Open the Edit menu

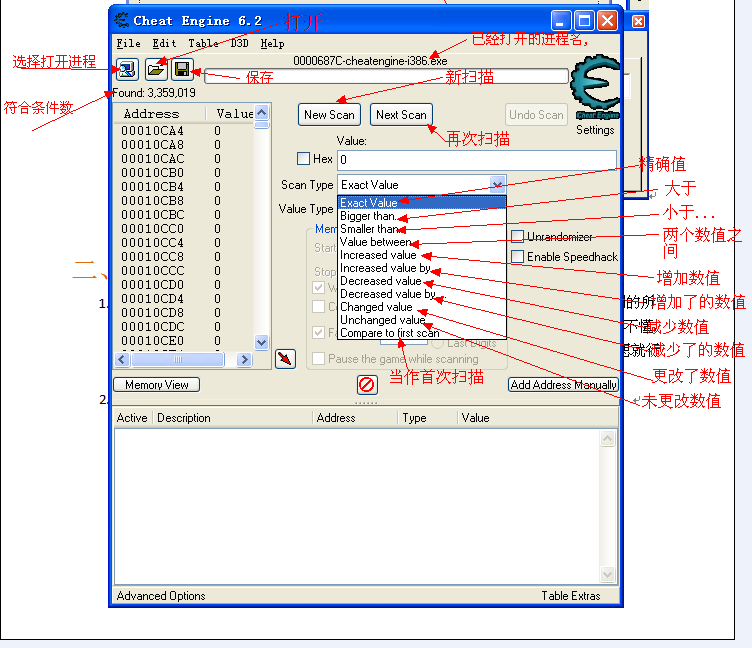coord(164,44)
